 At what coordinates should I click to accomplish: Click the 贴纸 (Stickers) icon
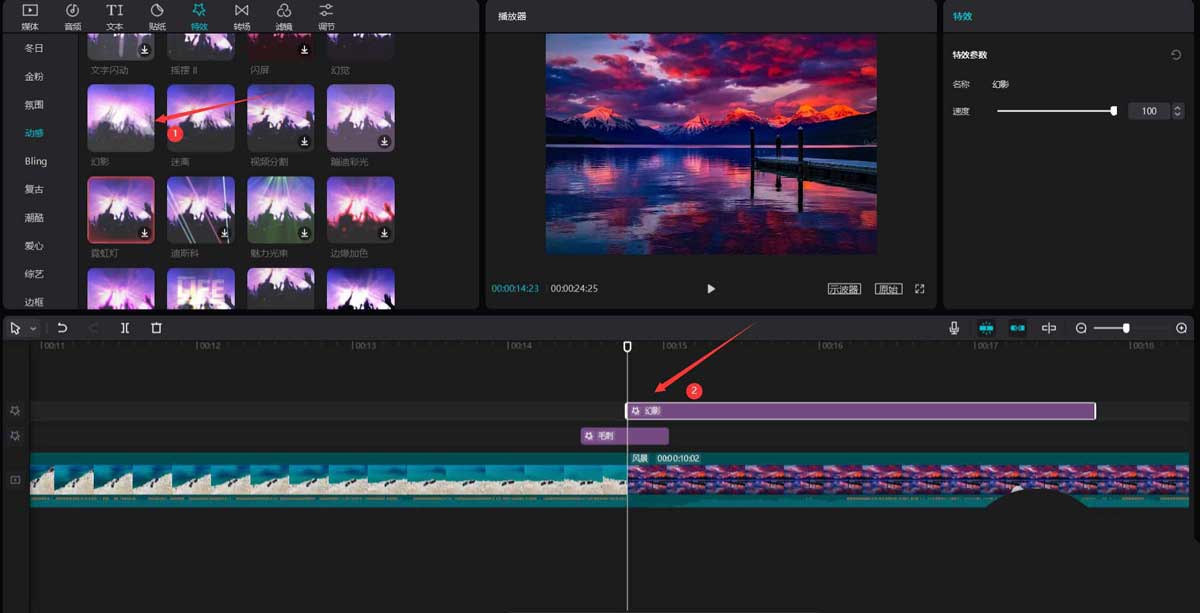click(157, 15)
